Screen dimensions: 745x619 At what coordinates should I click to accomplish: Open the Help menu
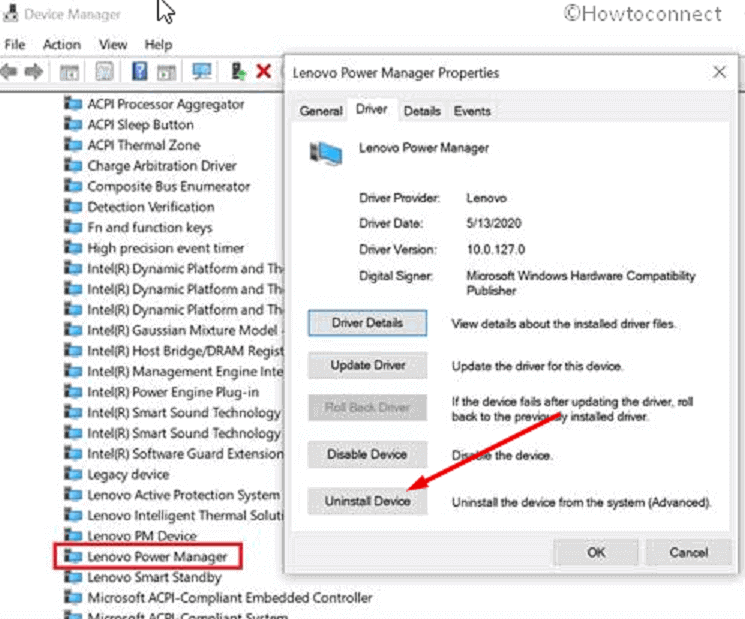[x=158, y=45]
